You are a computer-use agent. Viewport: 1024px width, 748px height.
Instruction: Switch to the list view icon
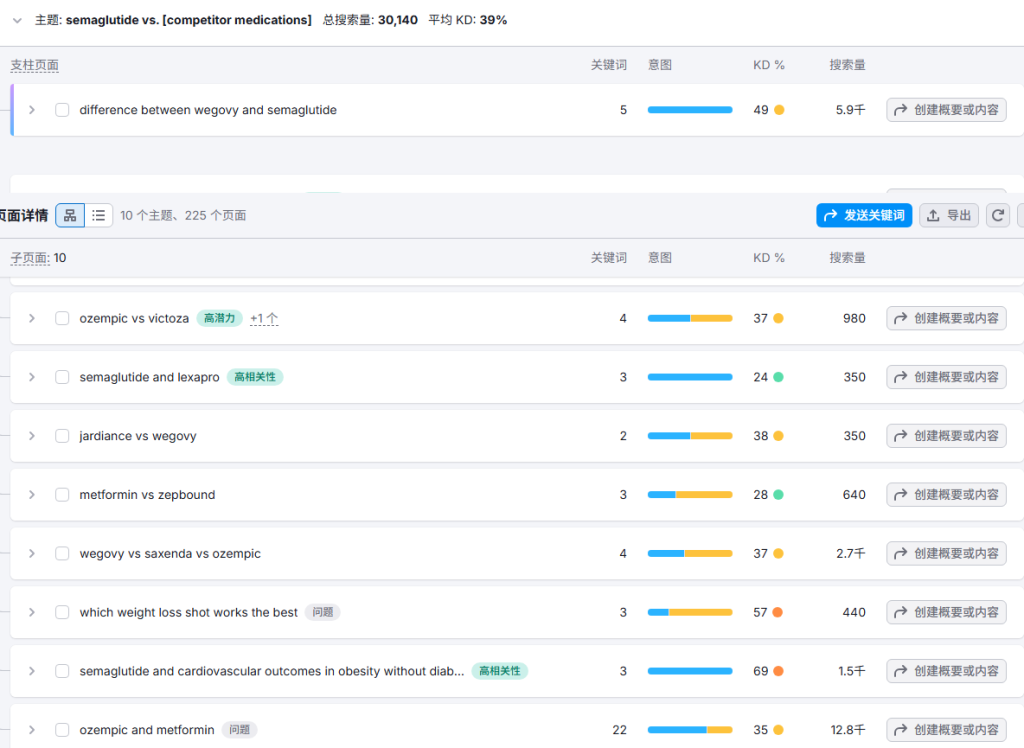point(99,215)
